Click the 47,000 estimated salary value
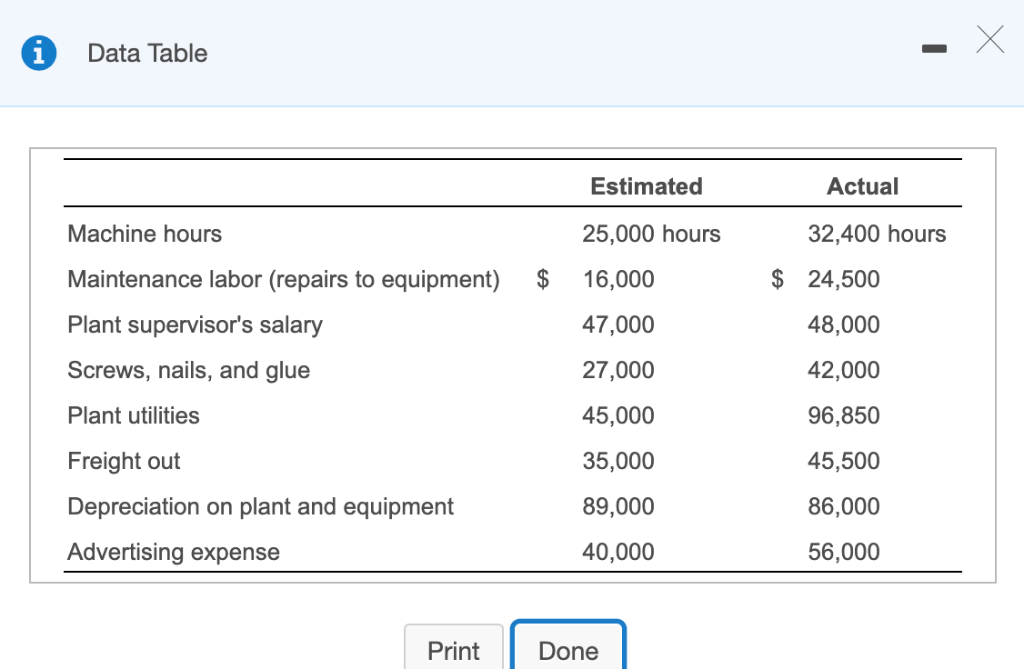The height and width of the screenshot is (669, 1024). point(618,325)
